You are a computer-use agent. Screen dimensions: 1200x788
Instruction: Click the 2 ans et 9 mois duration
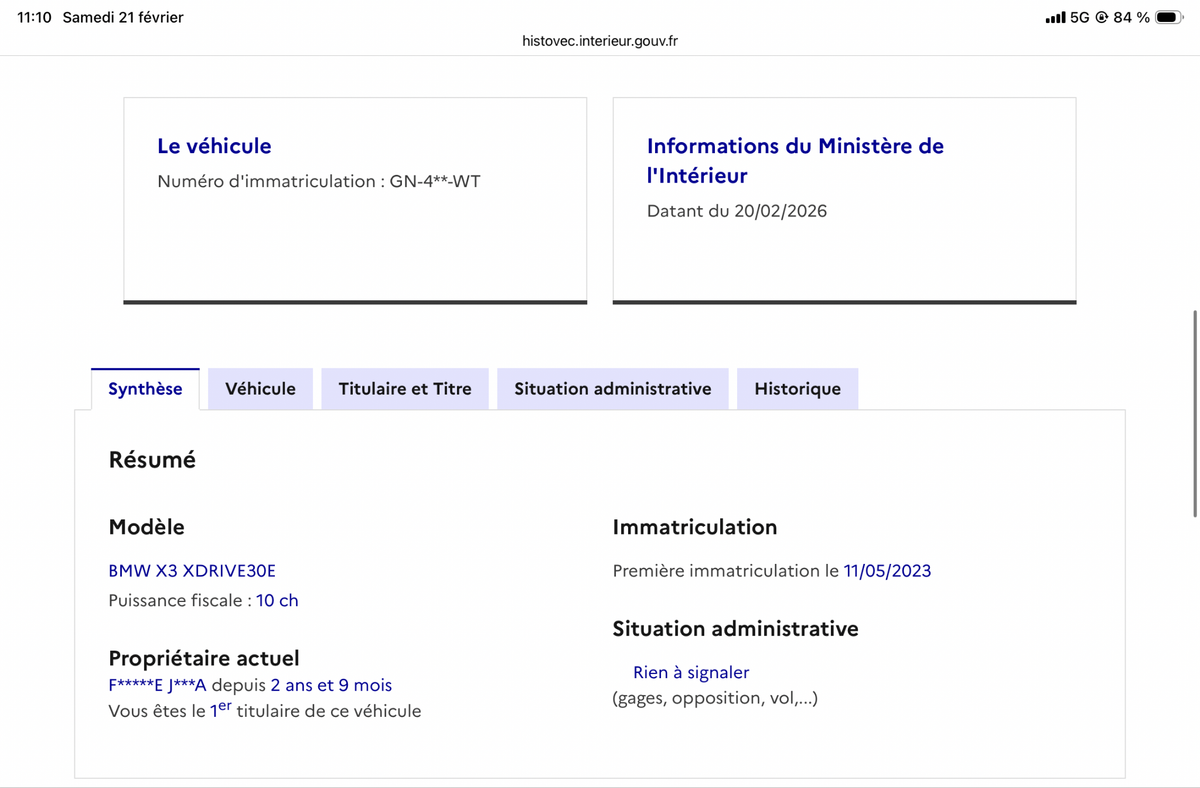tap(331, 685)
